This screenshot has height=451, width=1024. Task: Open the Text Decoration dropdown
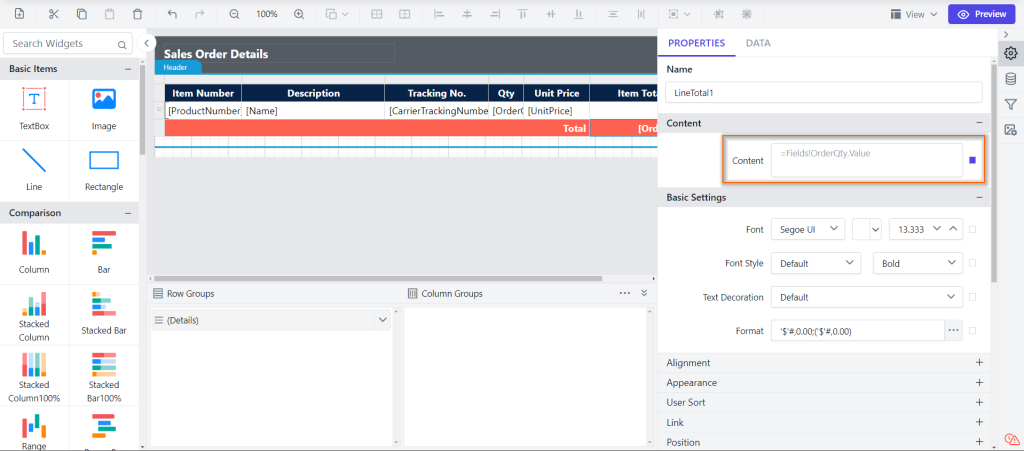pos(867,297)
